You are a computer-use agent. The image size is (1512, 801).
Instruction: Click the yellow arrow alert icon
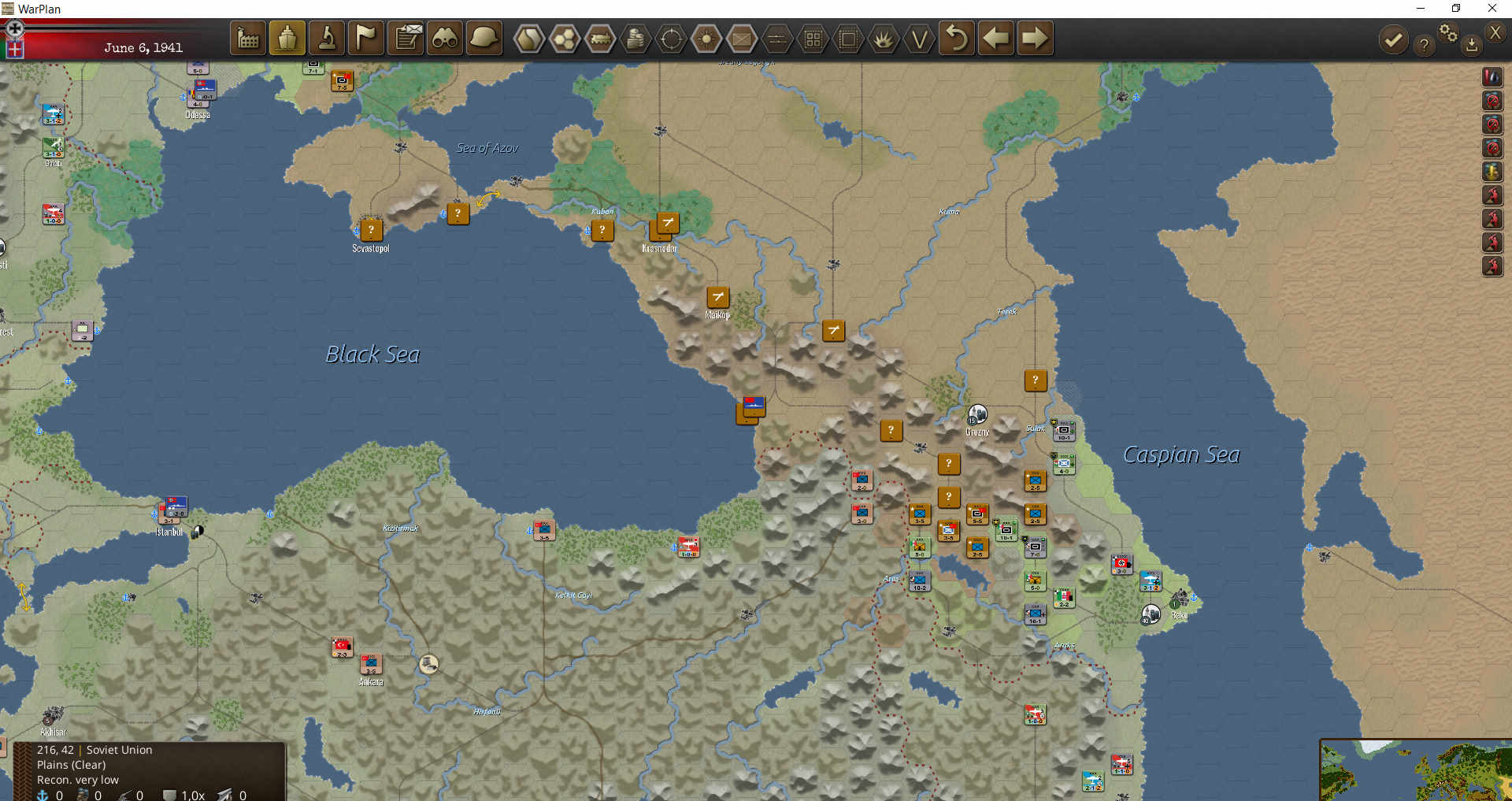click(1492, 171)
